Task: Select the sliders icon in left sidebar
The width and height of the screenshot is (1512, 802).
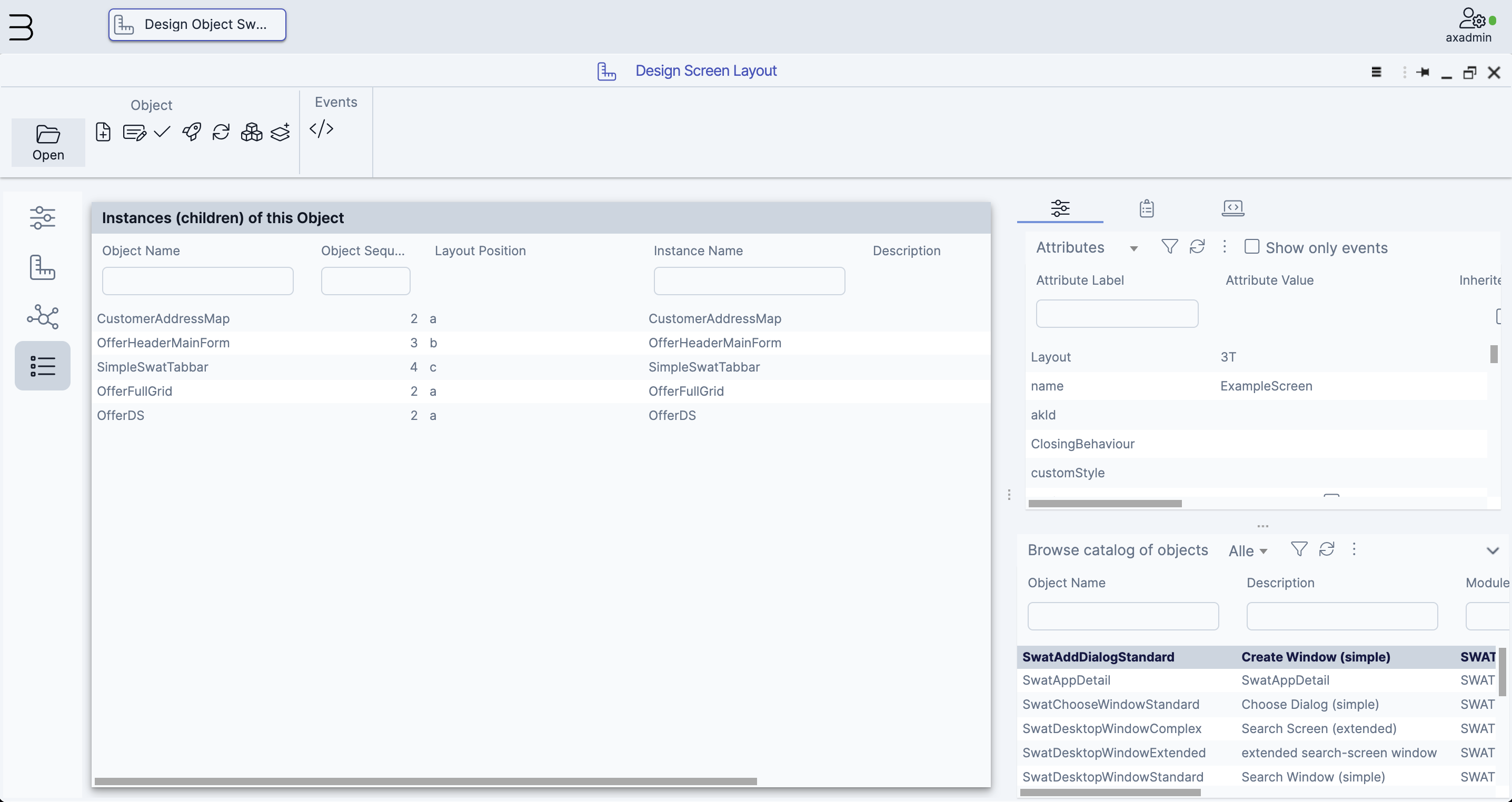Action: coord(42,218)
